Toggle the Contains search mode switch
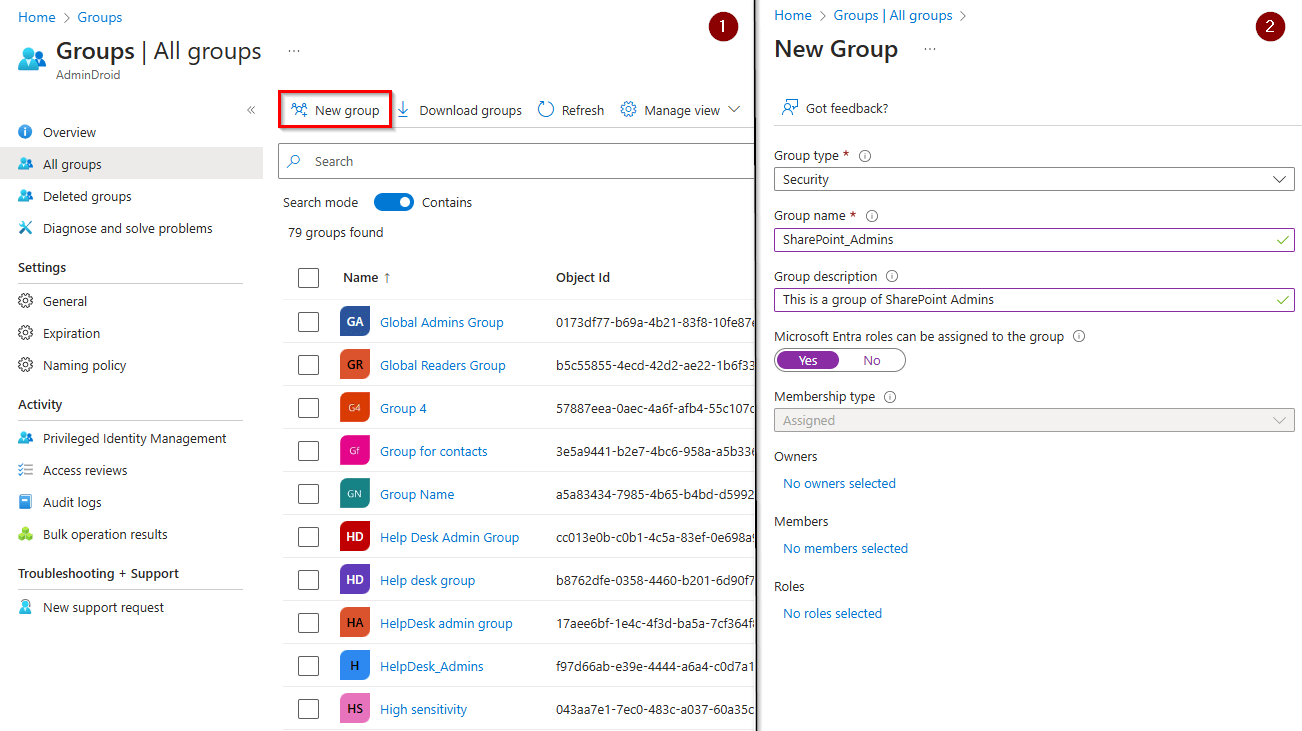Screen dimensions: 1302x731 coord(393,201)
